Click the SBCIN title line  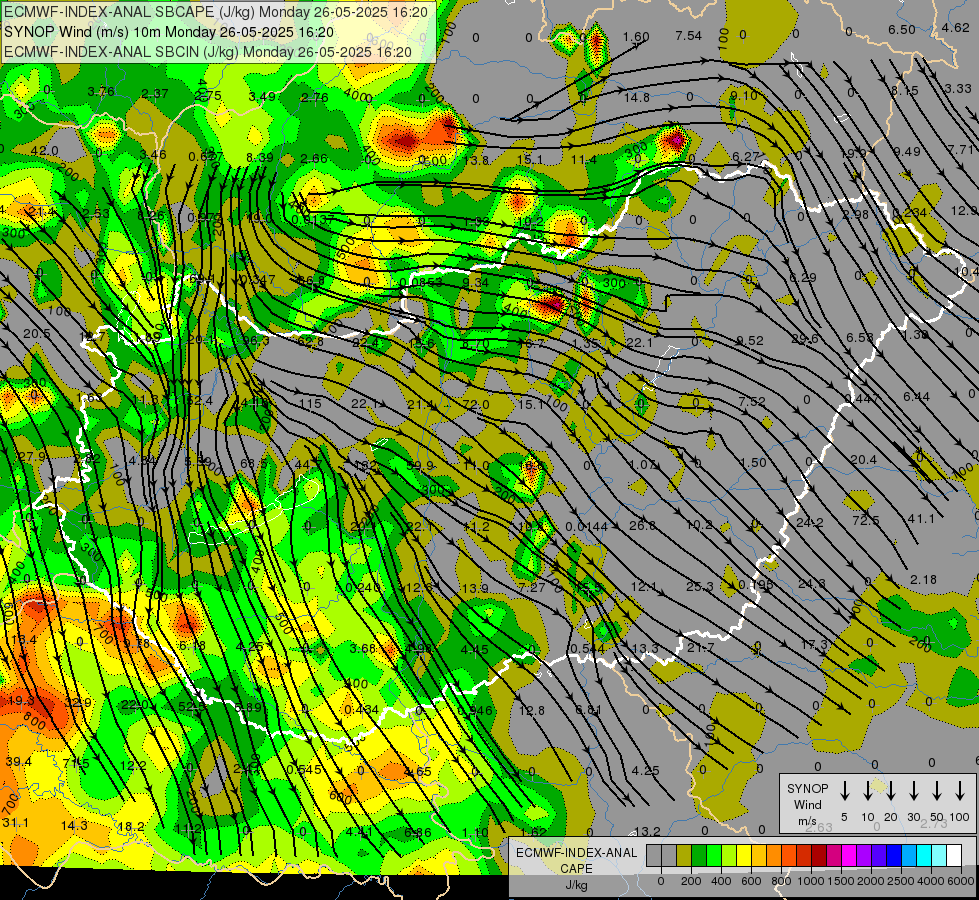tap(208, 52)
